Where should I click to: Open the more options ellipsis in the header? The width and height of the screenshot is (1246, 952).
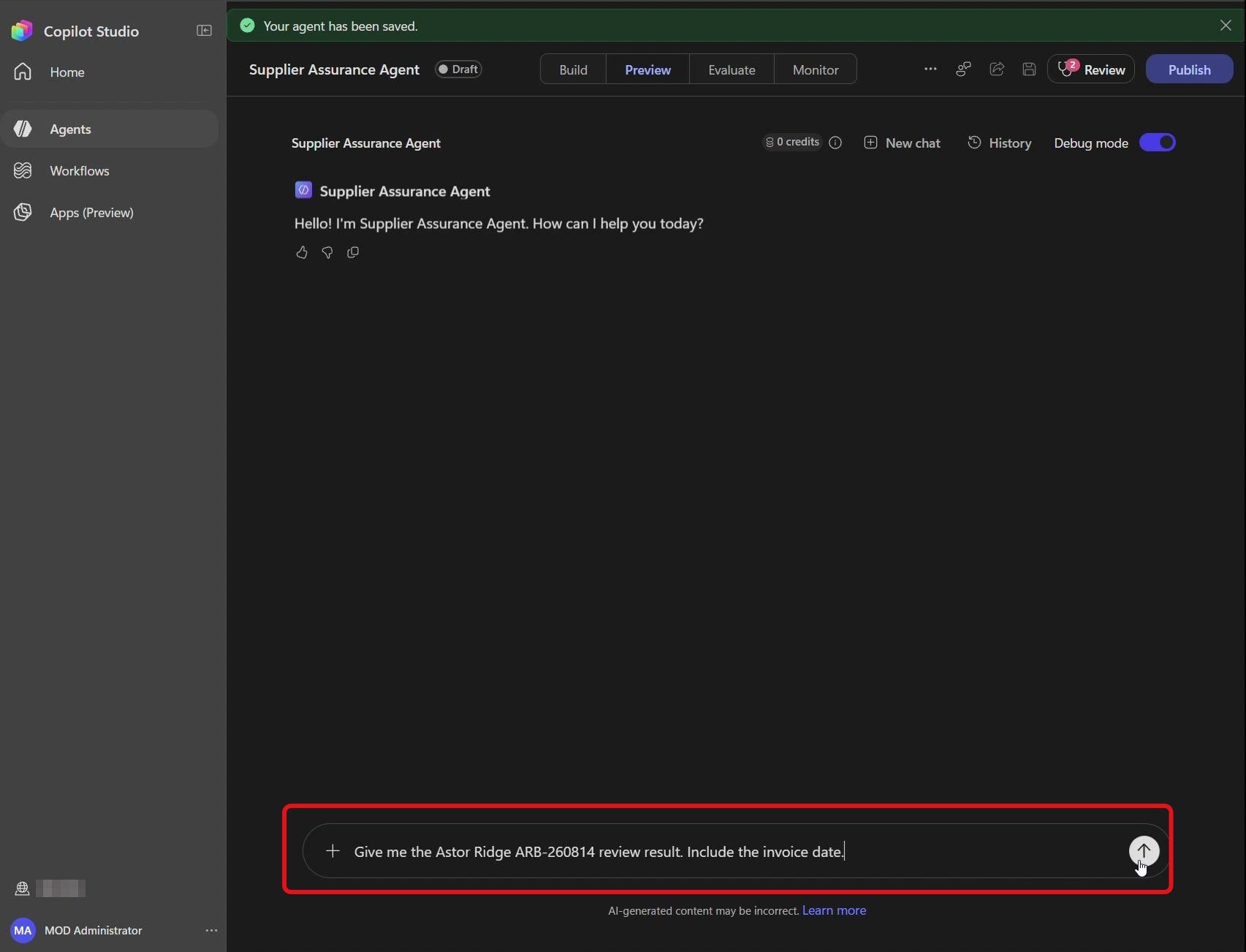coord(930,69)
